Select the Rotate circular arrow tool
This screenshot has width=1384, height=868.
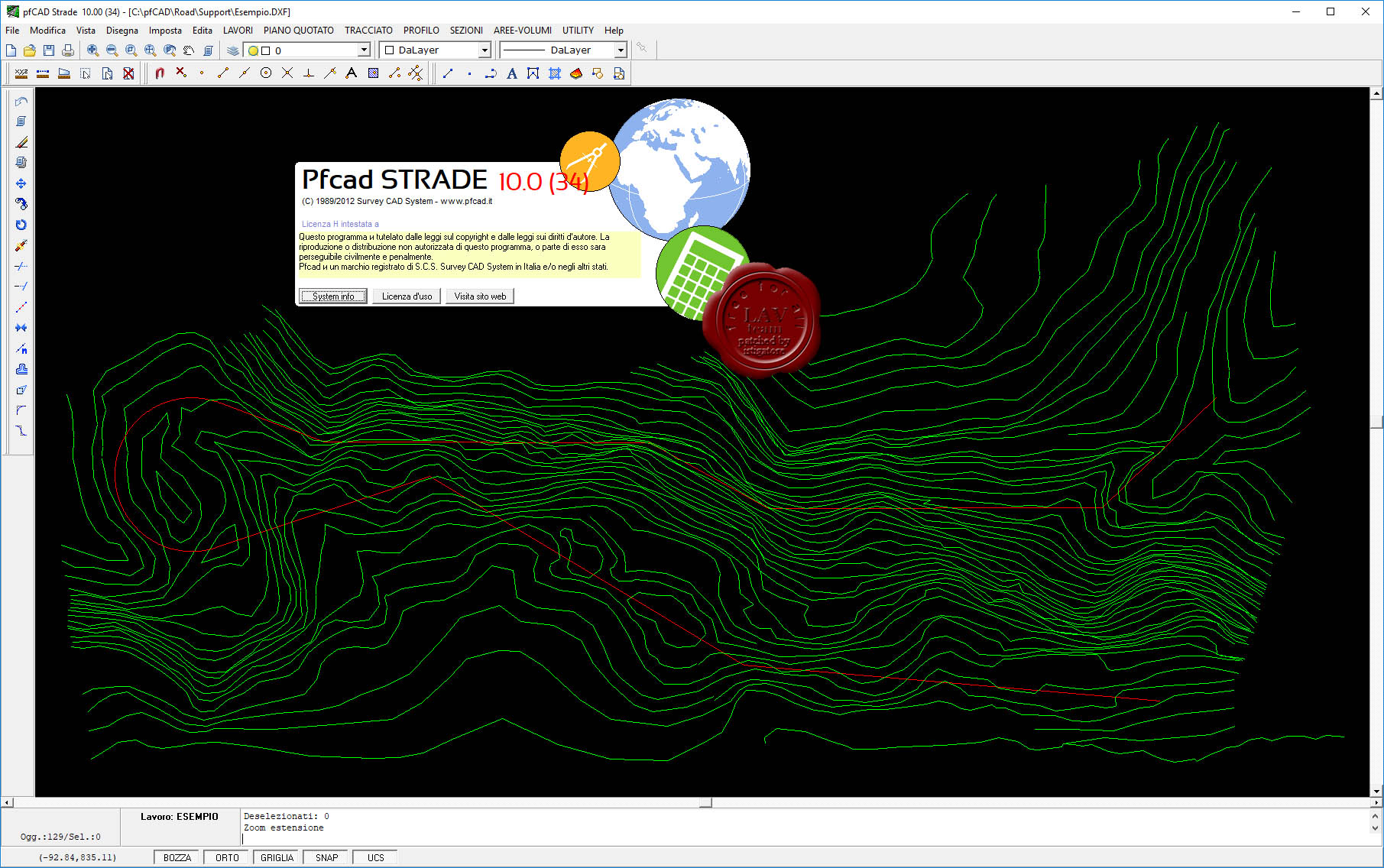pos(21,225)
